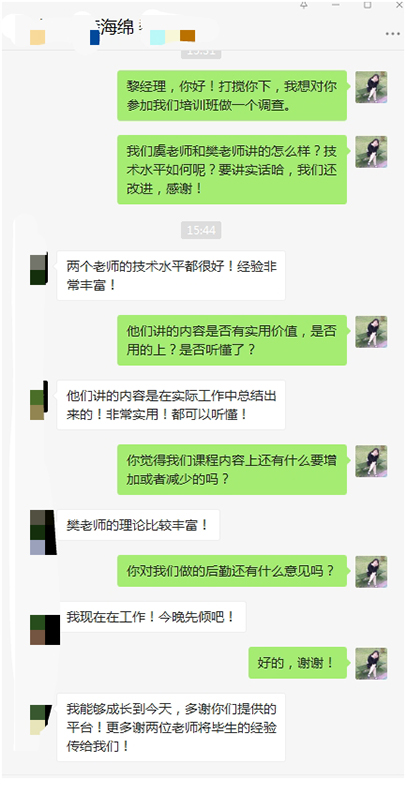Click sender avatar beside 好的，谢谢 message
This screenshot has width=406, height=794.
click(371, 663)
